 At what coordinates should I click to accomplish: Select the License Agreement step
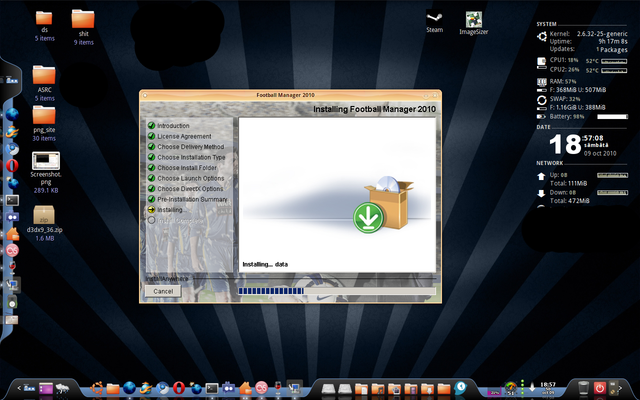(x=184, y=136)
